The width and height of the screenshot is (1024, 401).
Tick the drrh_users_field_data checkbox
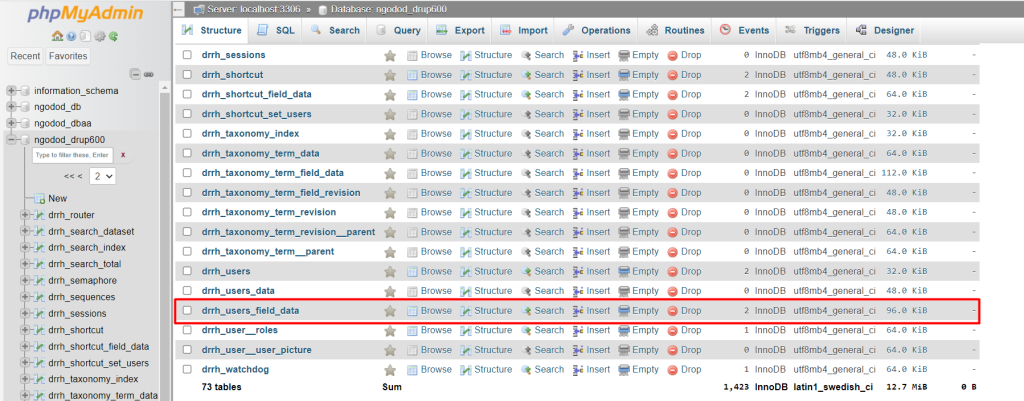pos(187,310)
